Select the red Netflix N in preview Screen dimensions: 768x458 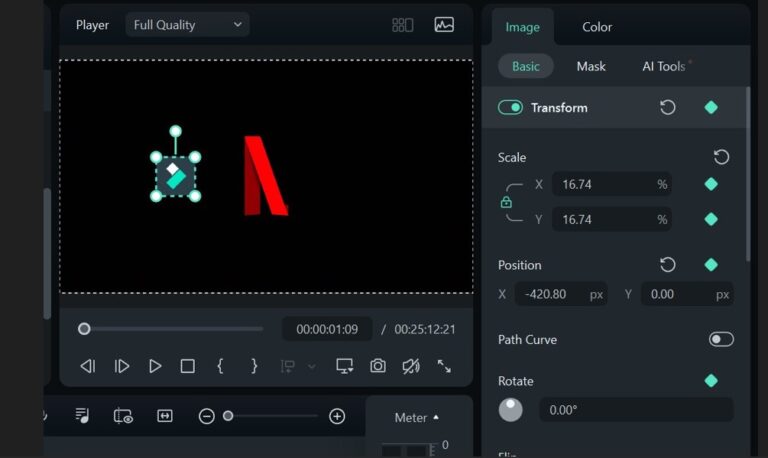click(x=265, y=175)
